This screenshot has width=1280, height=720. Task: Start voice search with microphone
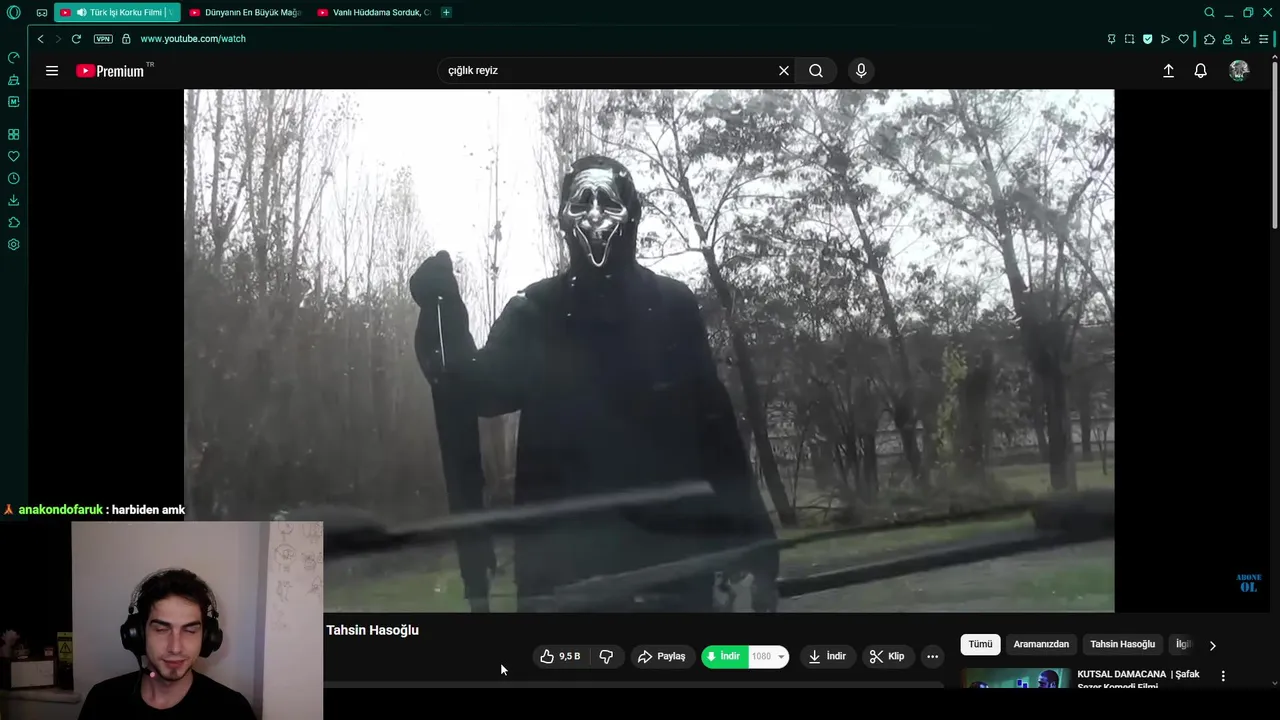click(x=861, y=71)
